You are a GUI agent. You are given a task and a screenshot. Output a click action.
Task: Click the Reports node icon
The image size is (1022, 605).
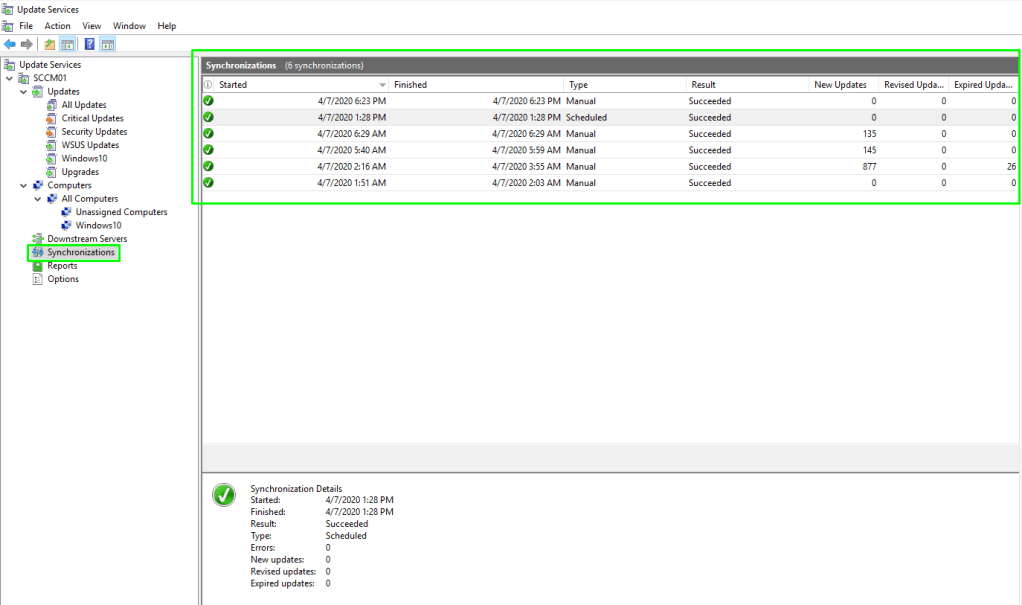pyautogui.click(x=38, y=266)
